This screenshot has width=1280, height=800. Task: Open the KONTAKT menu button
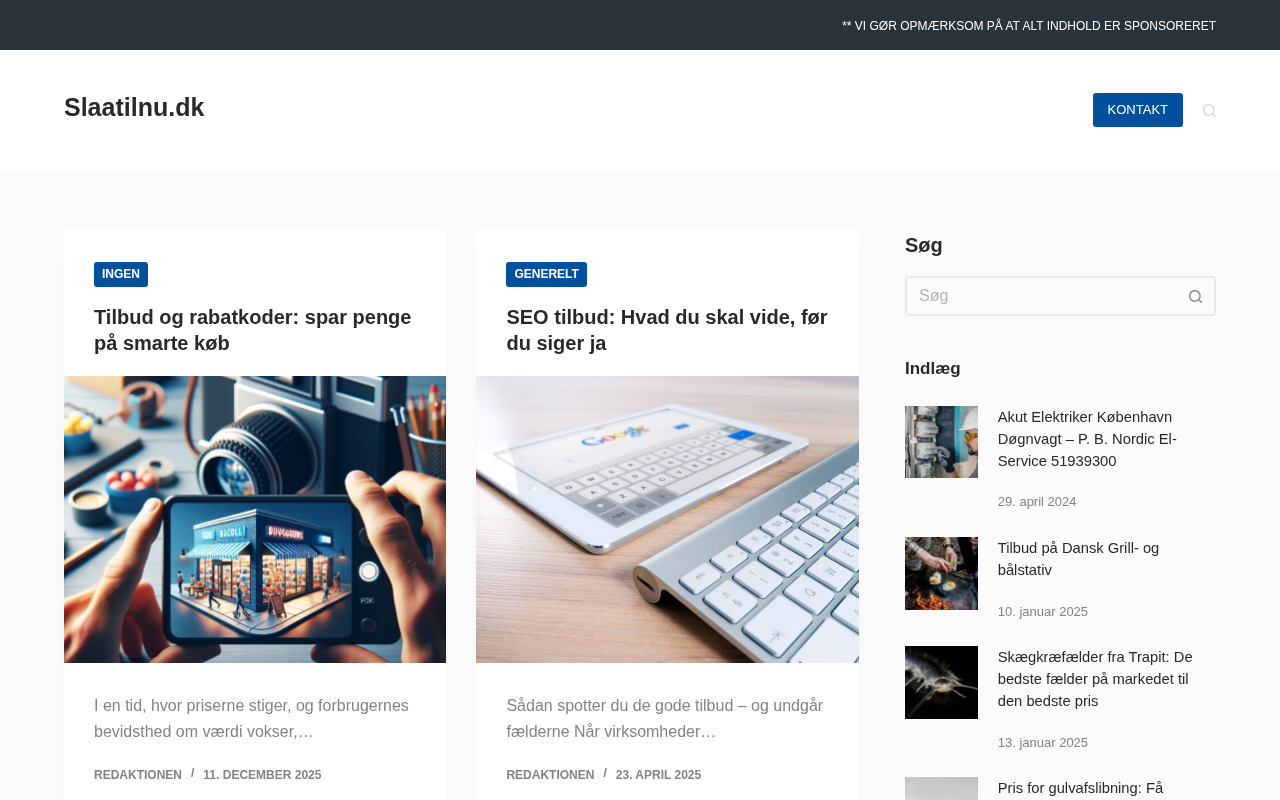click(x=1137, y=110)
